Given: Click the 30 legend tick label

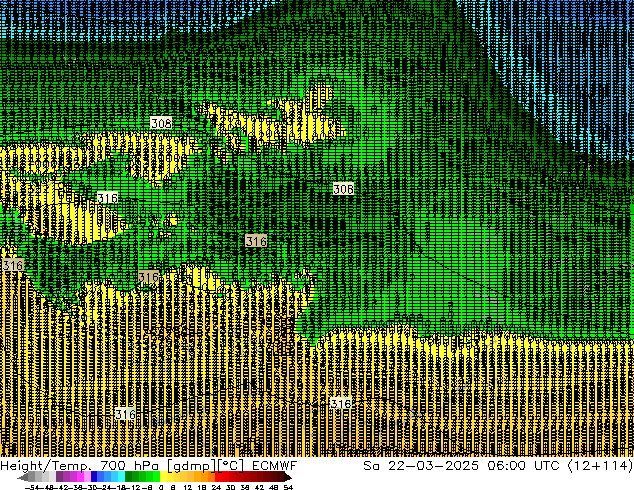Looking at the screenshot, I should tap(230, 488).
